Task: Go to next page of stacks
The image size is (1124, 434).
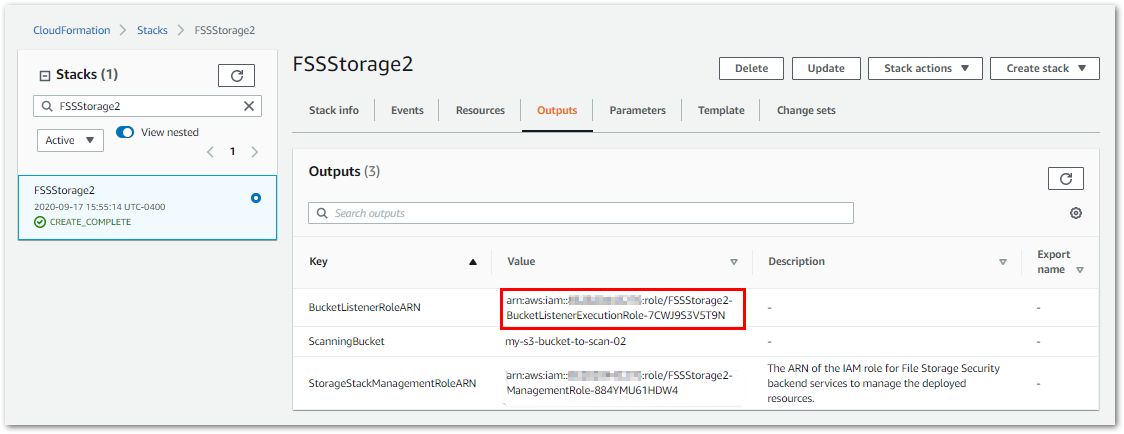Action: (x=255, y=152)
